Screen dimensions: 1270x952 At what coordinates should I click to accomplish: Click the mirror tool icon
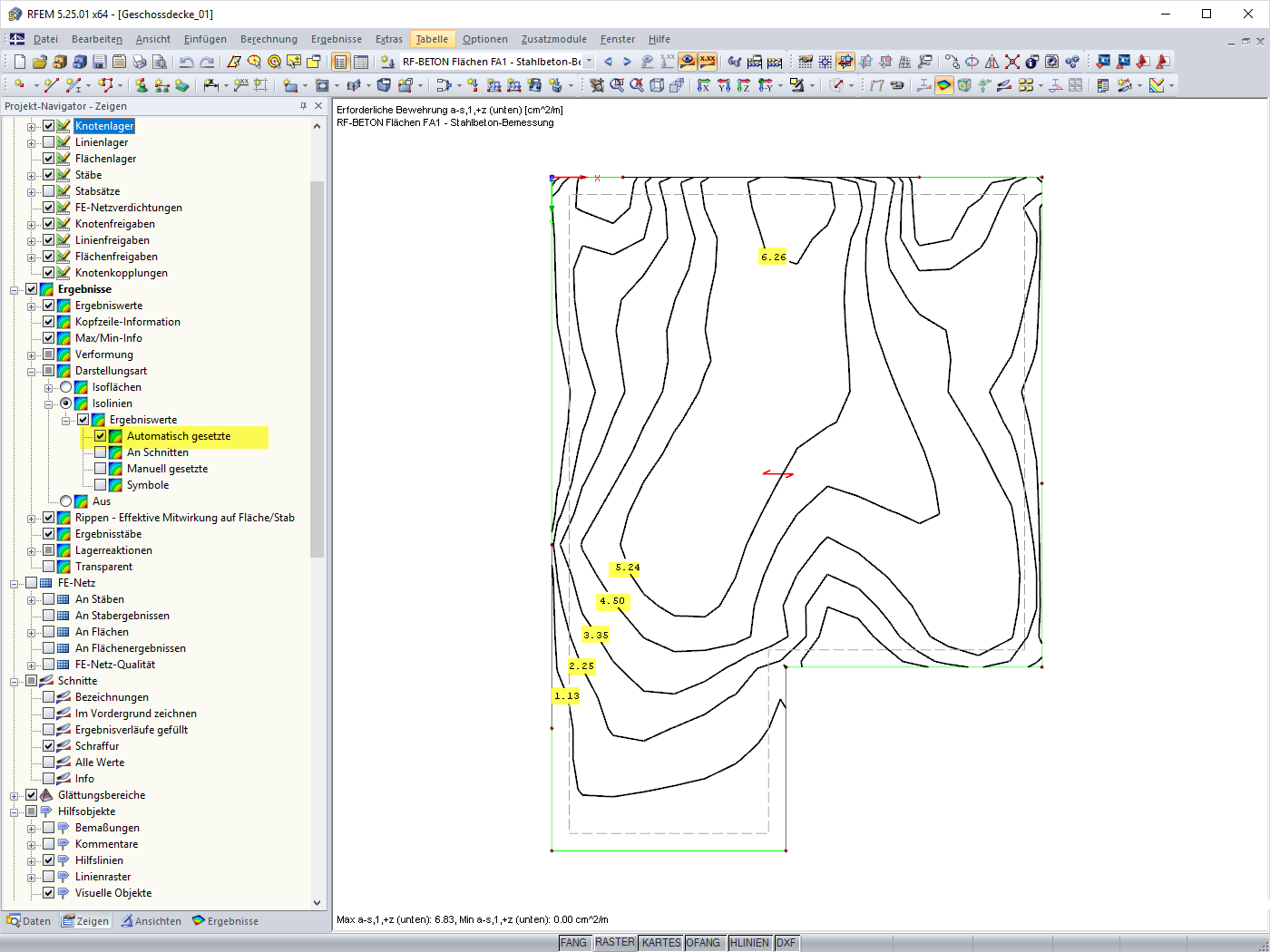click(992, 62)
